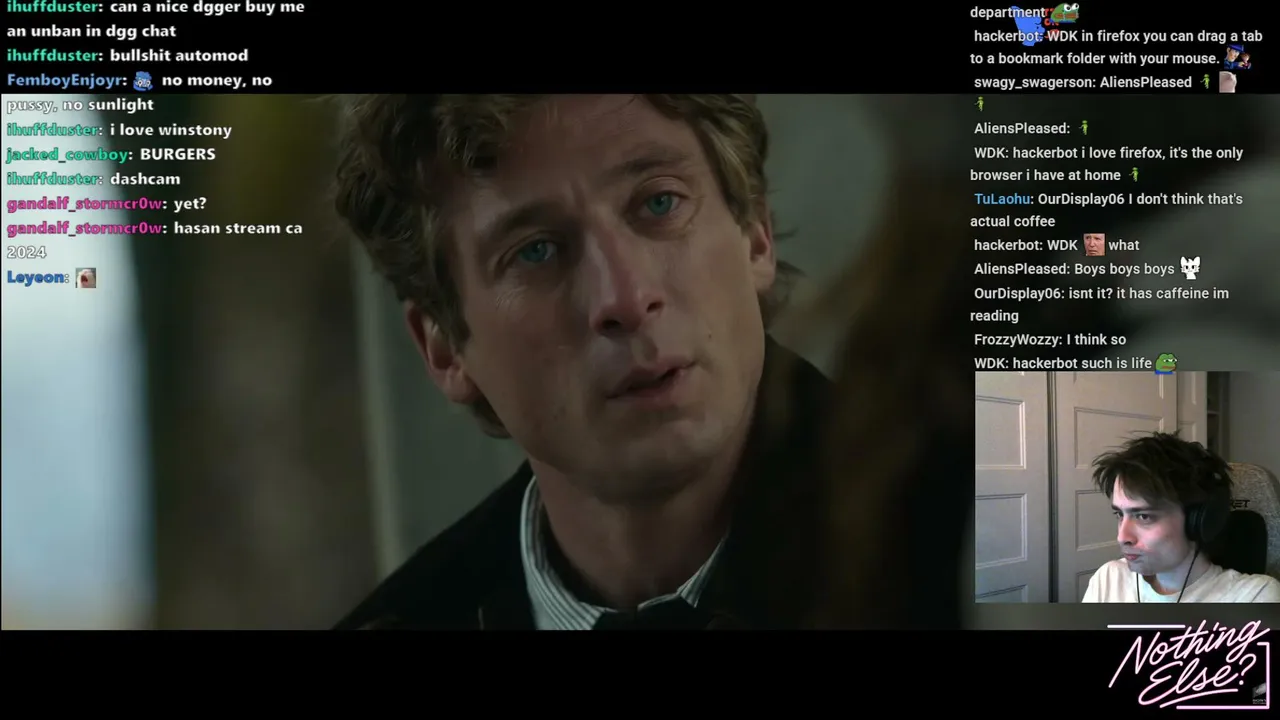Select the Leyeon username

36,278
